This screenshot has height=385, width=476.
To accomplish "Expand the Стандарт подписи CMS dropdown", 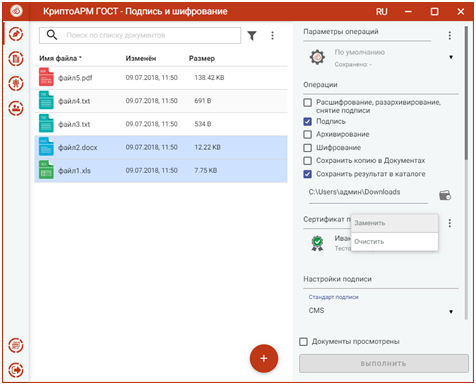I will [x=451, y=312].
